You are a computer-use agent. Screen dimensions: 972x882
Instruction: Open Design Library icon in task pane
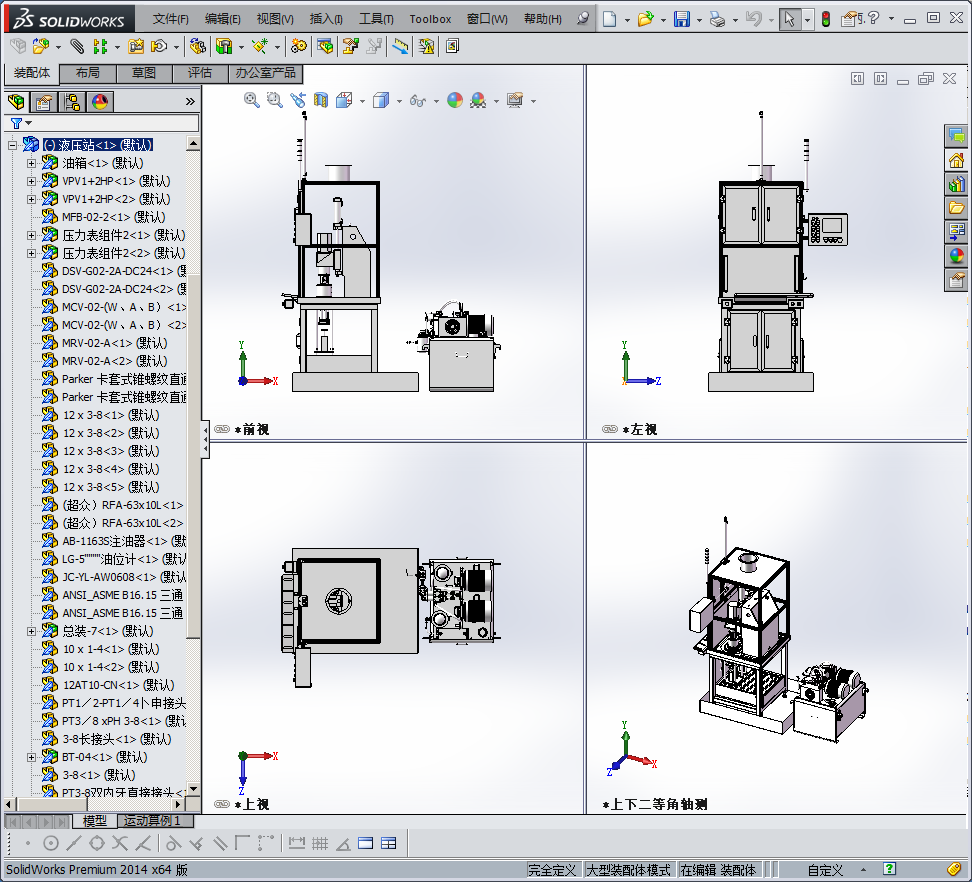point(957,184)
